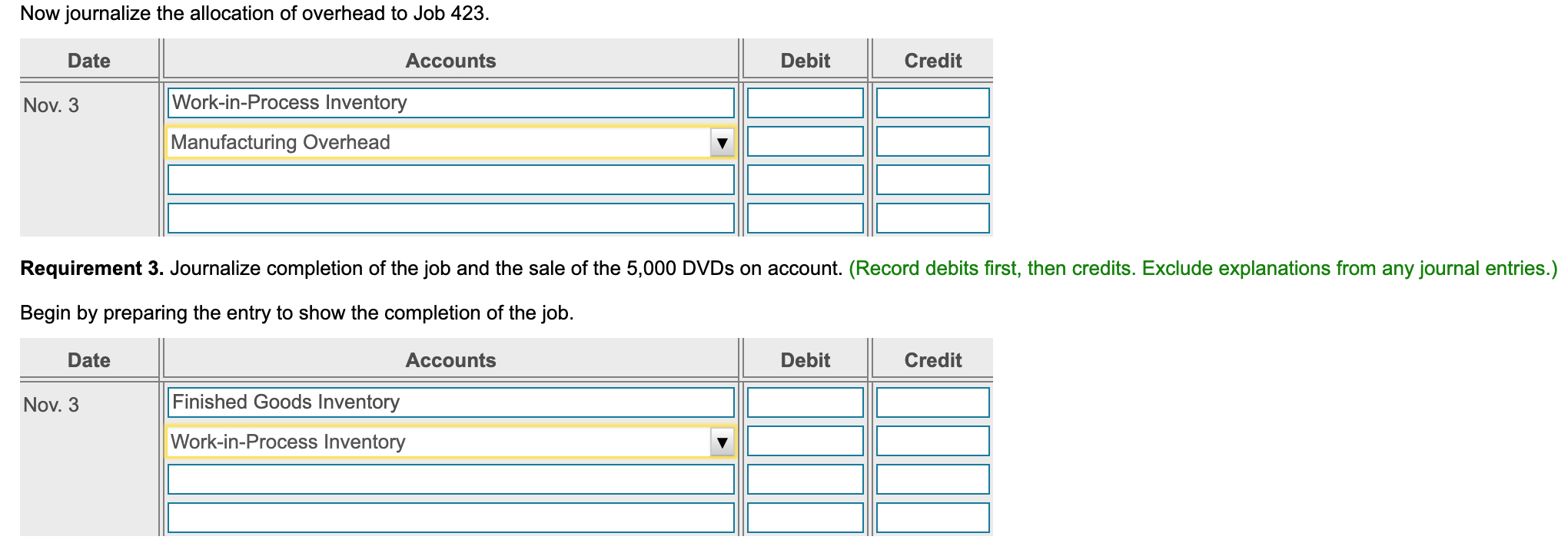Click third-row debit field in overhead entry

coord(806,180)
